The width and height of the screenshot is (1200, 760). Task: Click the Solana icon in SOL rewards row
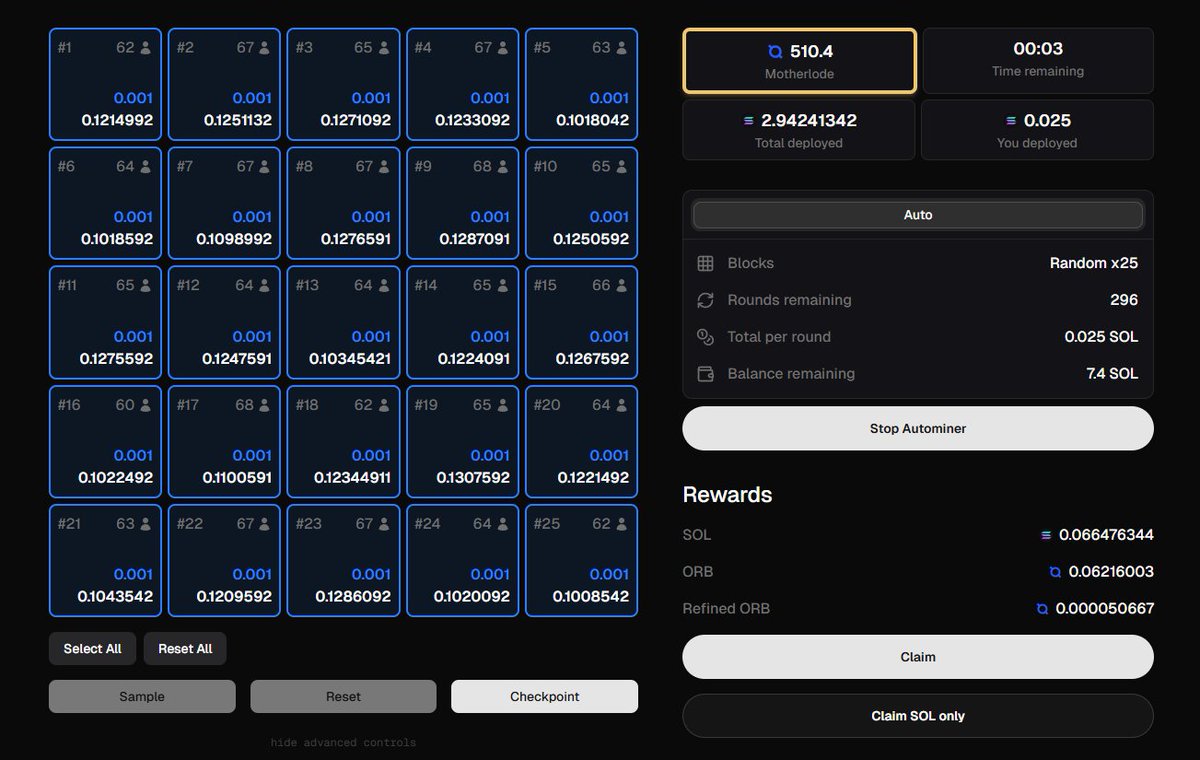click(1047, 535)
